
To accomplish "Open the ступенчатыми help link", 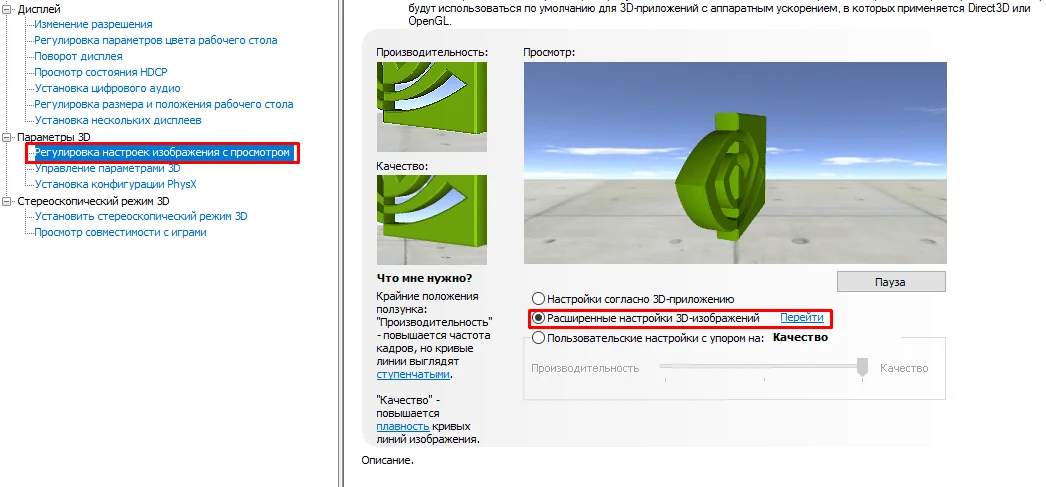I will [x=414, y=374].
